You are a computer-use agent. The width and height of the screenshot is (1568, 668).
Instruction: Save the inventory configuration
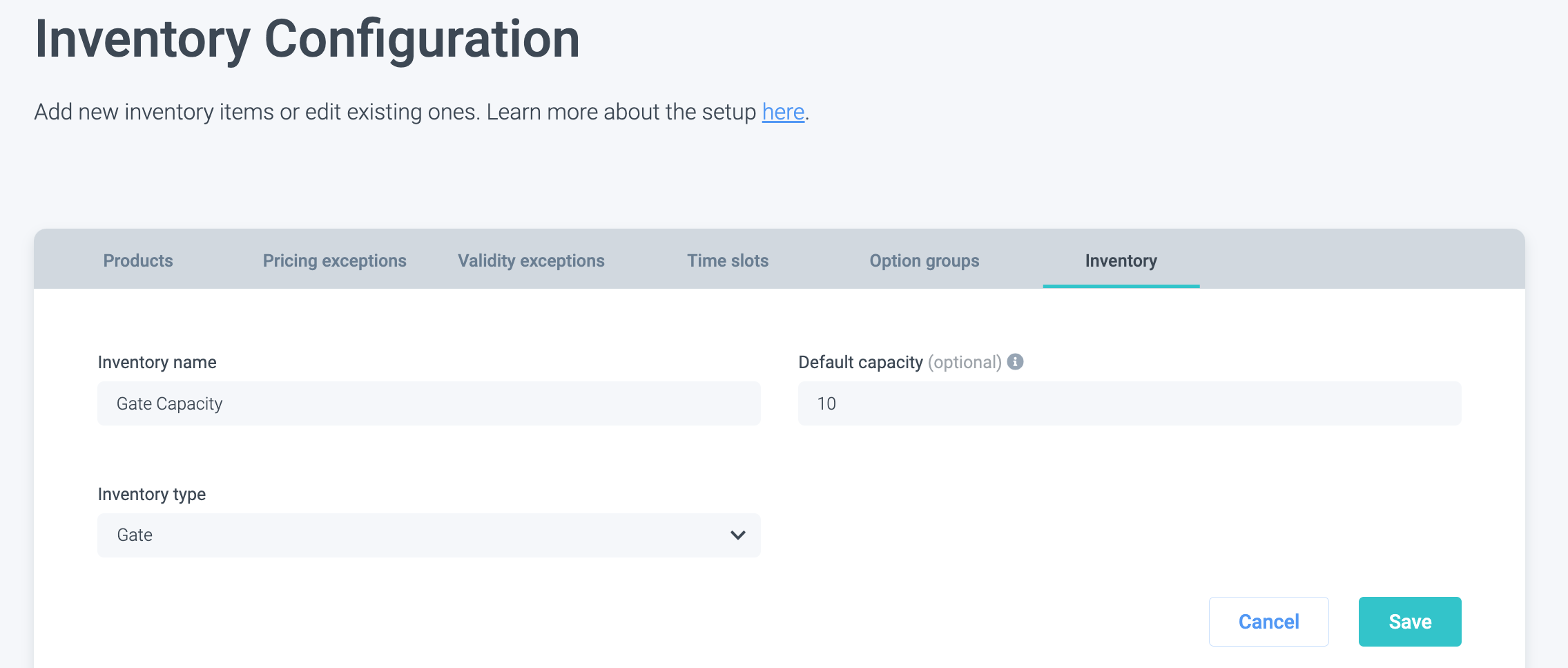1409,622
